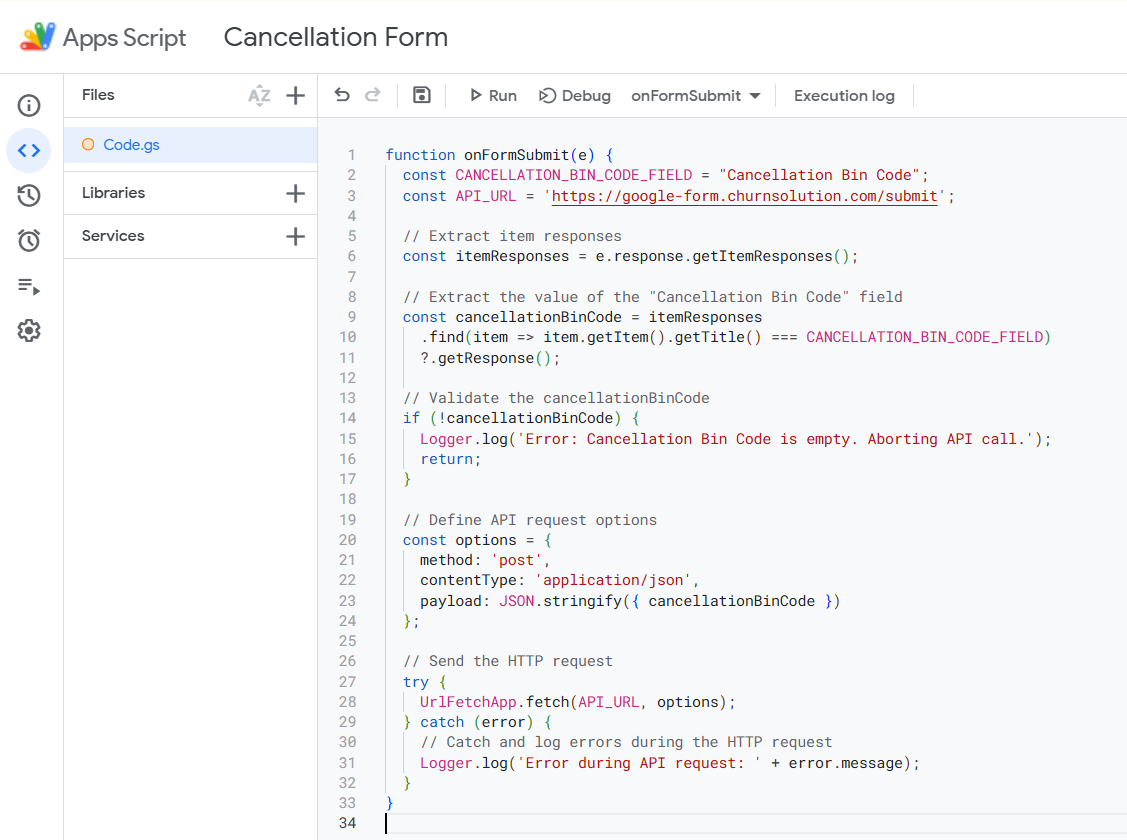The height and width of the screenshot is (840, 1127).
Task: Add a service with plus icon
Action: 295,236
